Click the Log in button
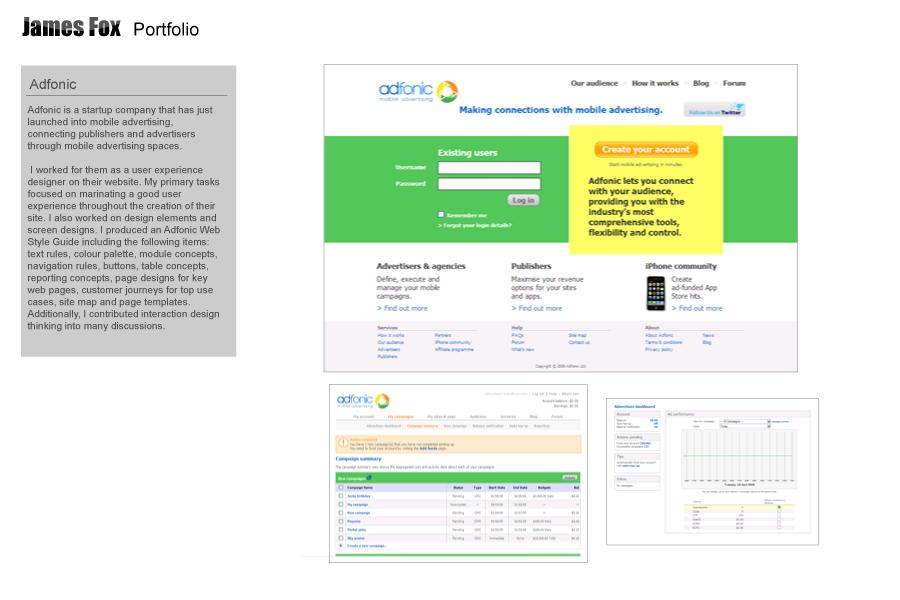 [523, 200]
